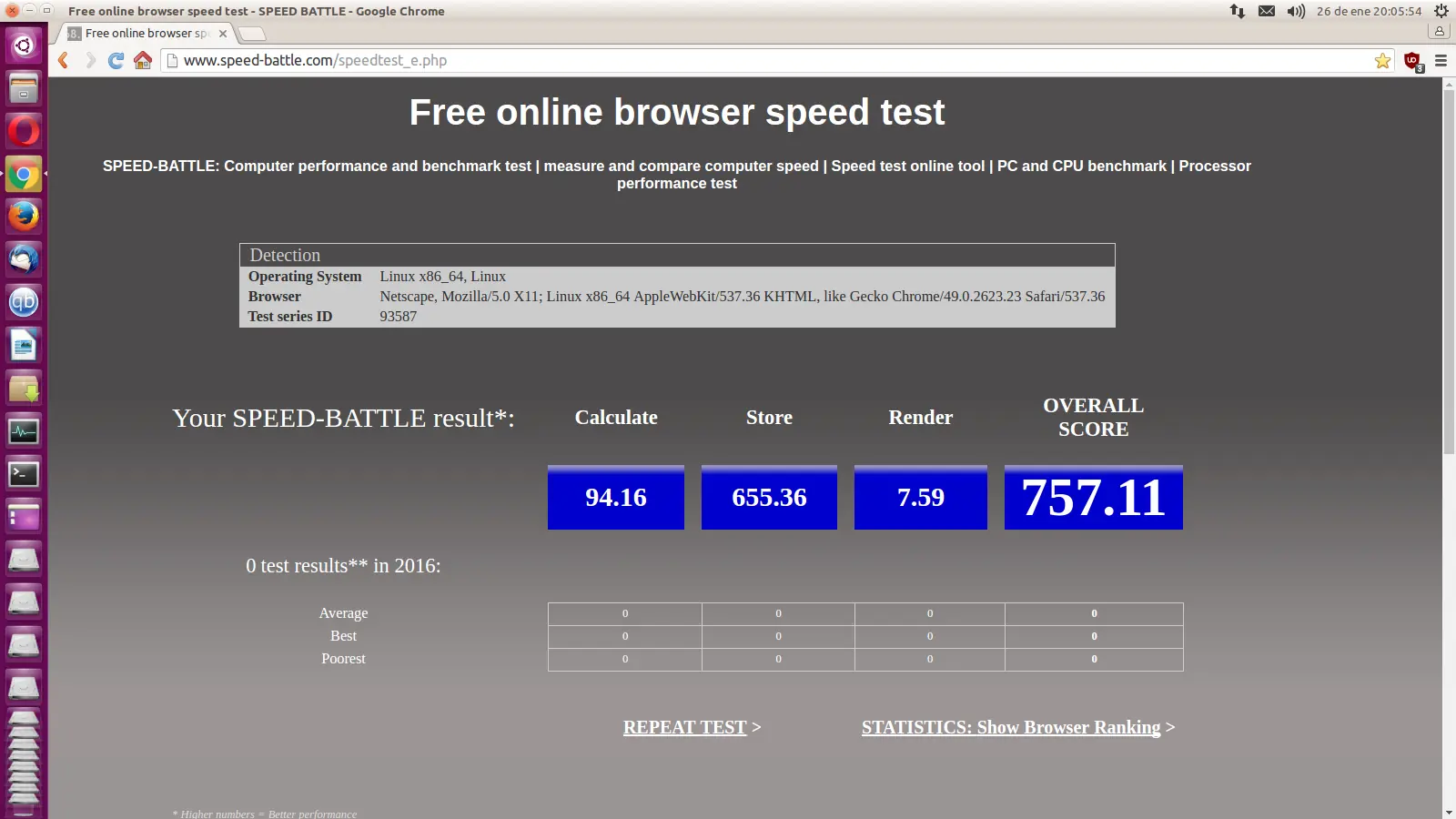Screen dimensions: 1456x819
Task: Open the system gear session menu
Action: pyautogui.click(x=1441, y=11)
